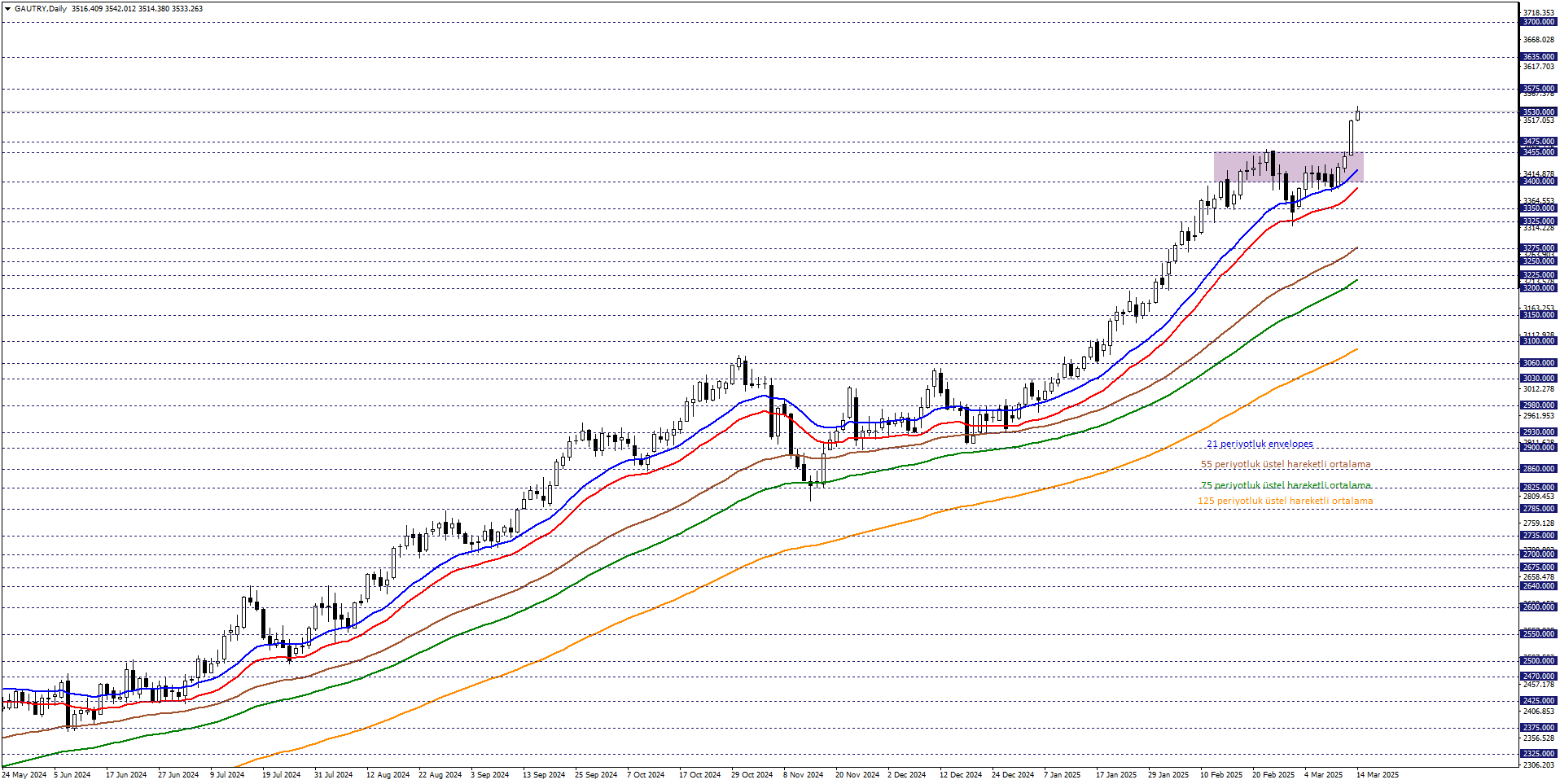1560x784 pixels.
Task: Click the 3030.000 price level label
Action: pyautogui.click(x=1538, y=379)
